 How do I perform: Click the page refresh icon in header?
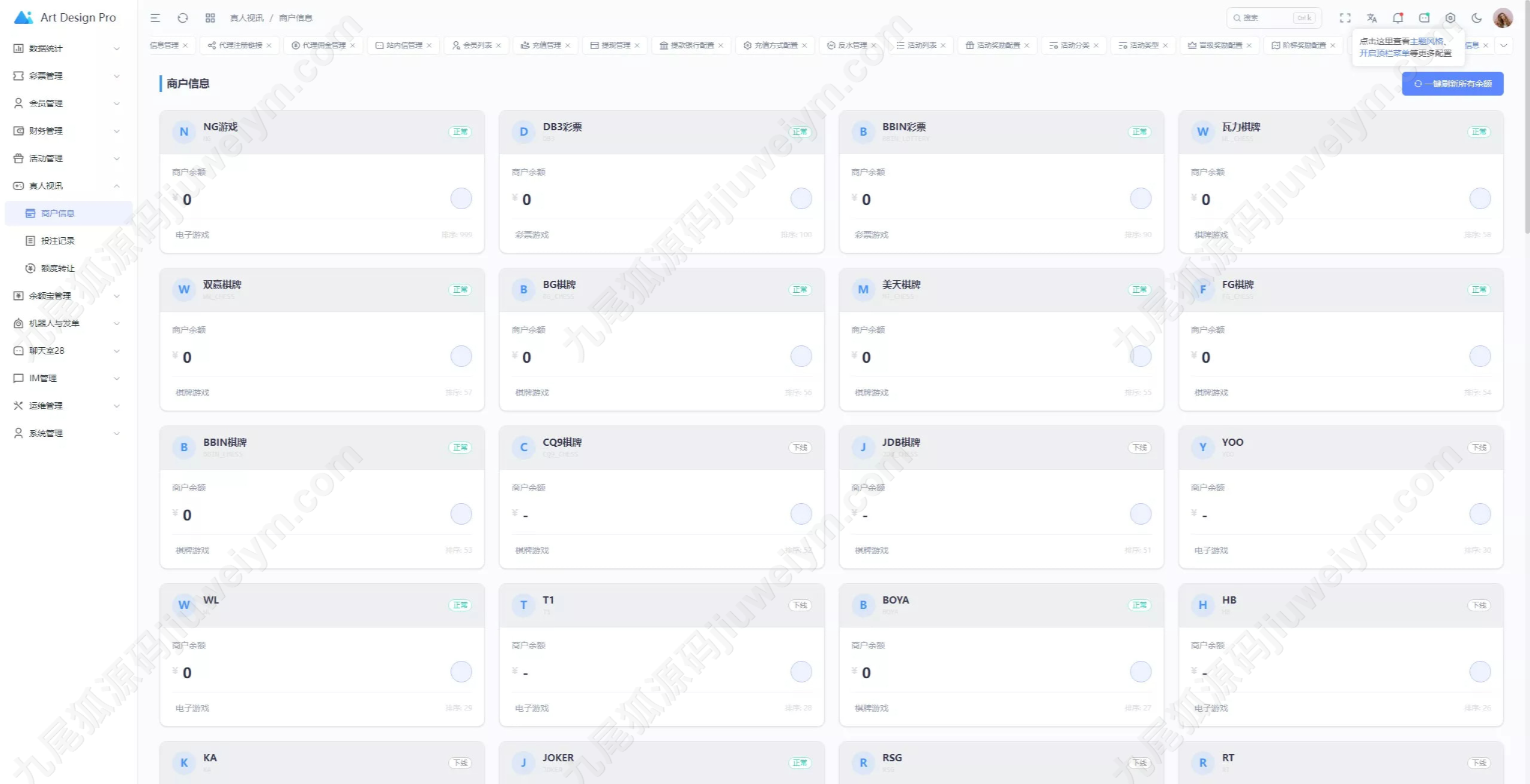pos(183,18)
